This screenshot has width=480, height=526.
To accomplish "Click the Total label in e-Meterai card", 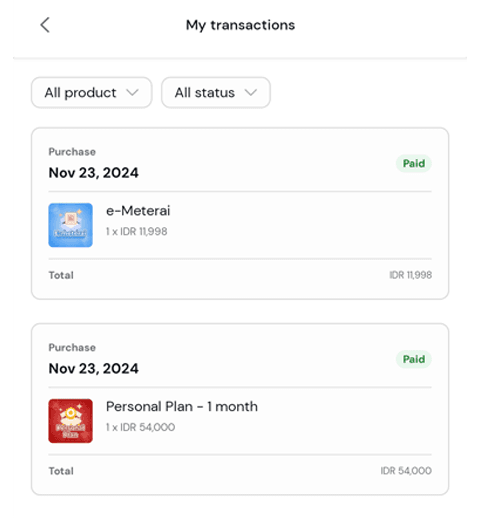I will point(61,275).
